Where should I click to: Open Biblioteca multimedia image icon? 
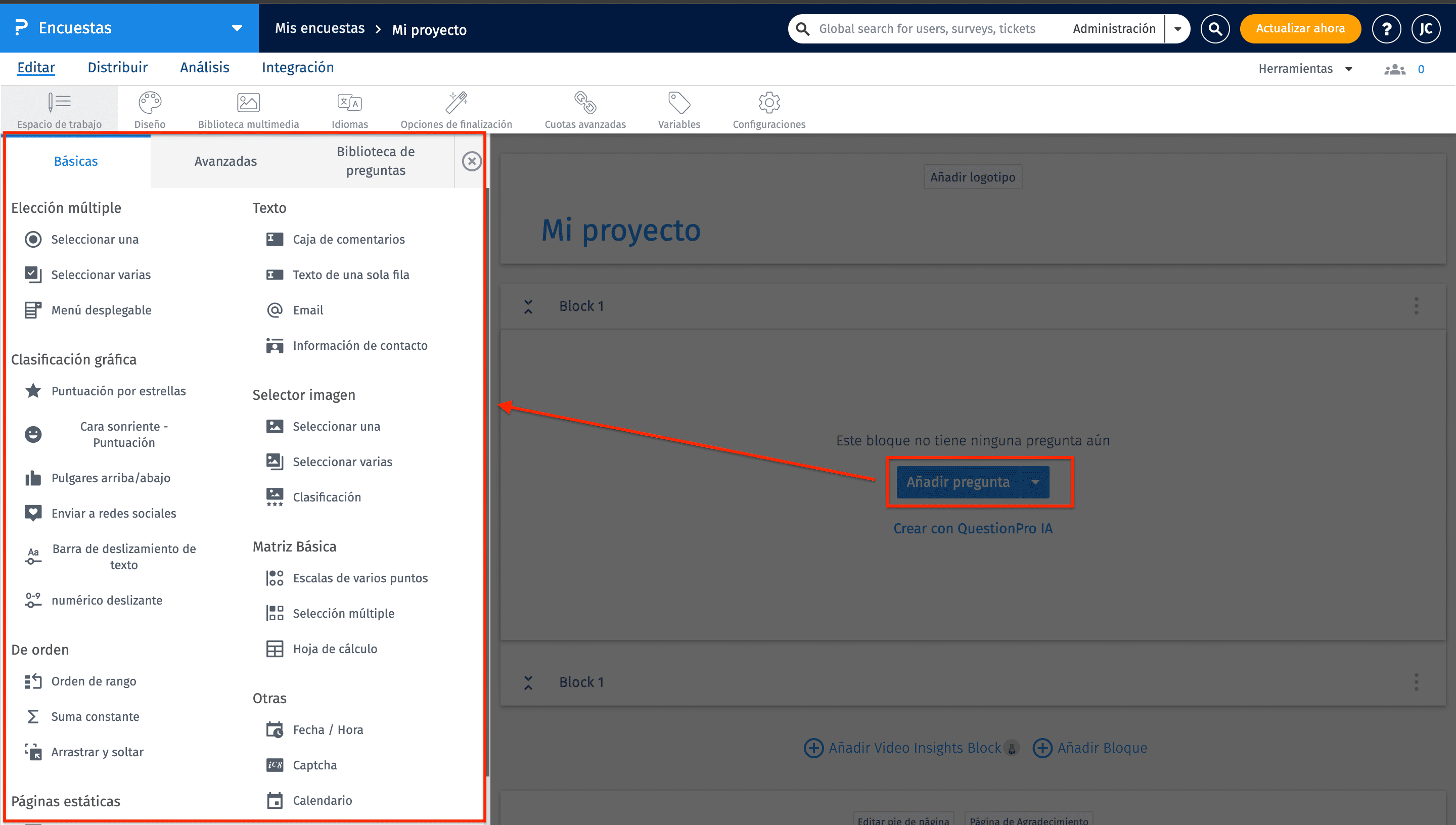point(248,103)
